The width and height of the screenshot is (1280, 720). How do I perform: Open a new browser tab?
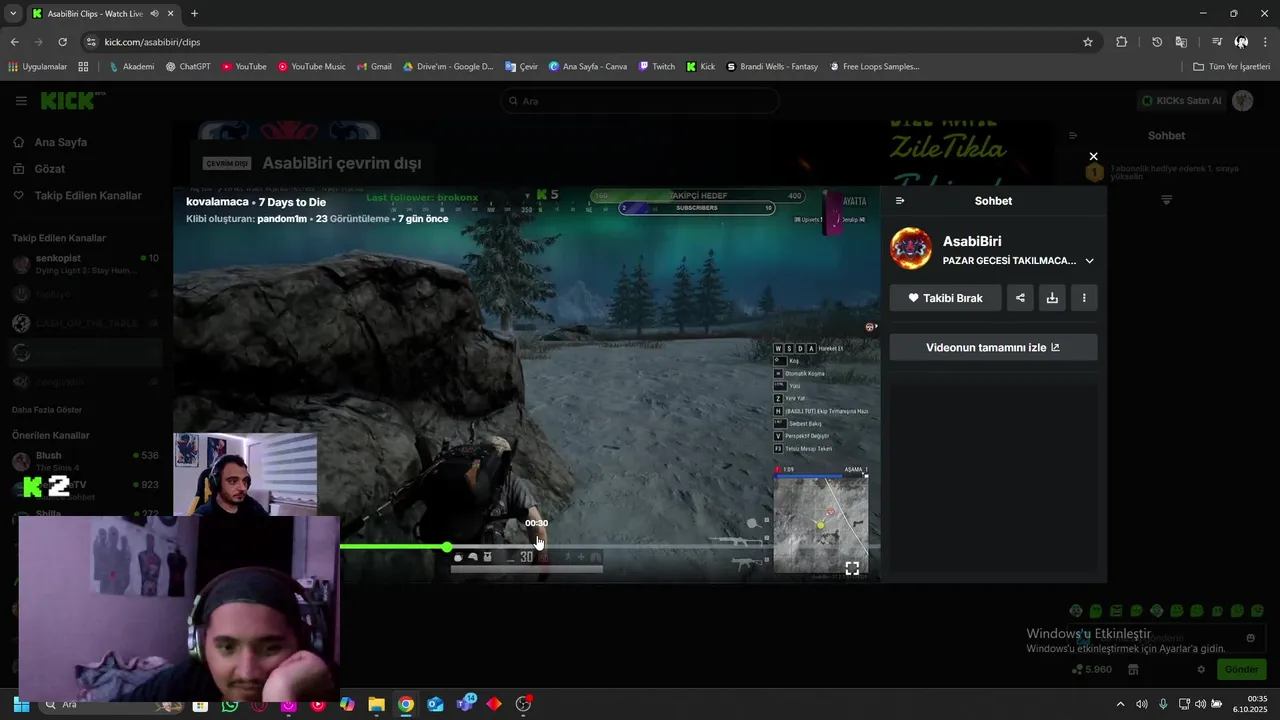(x=194, y=14)
